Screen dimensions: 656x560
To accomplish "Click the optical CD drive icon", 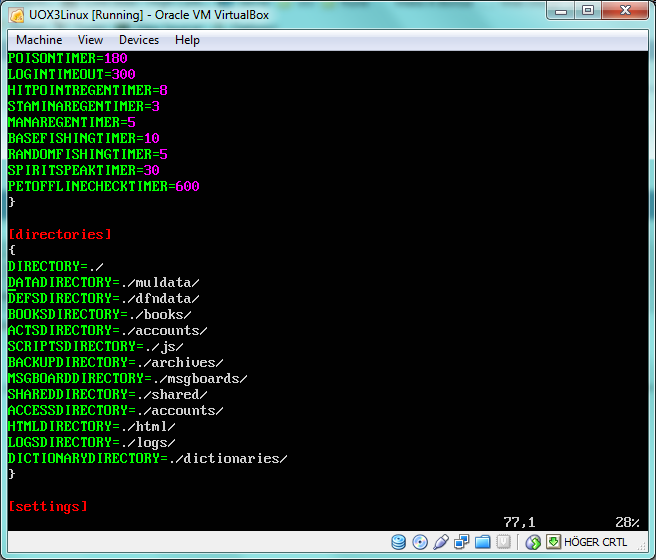I will 420,542.
